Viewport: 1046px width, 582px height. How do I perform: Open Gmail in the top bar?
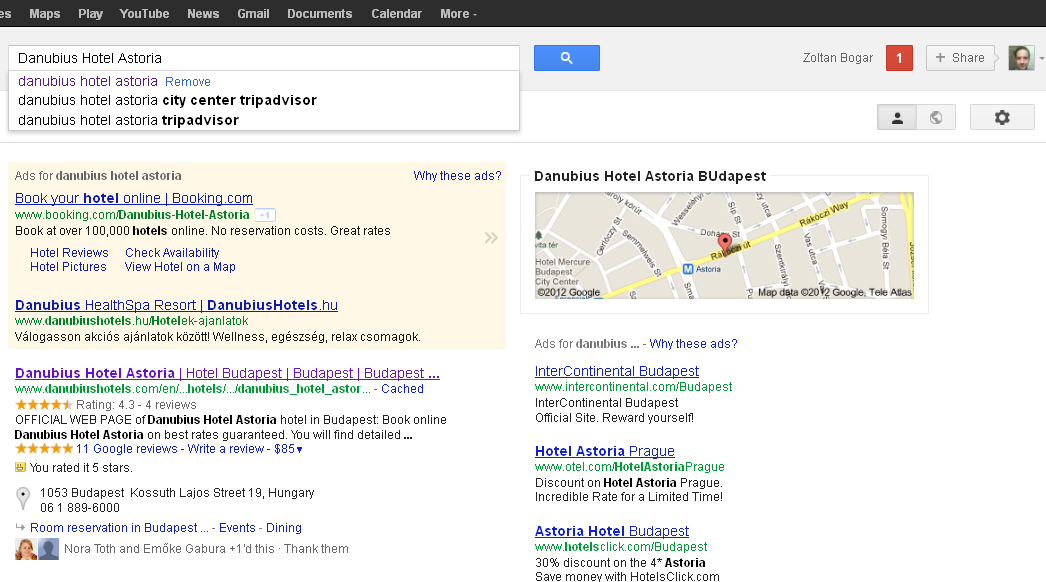click(253, 13)
